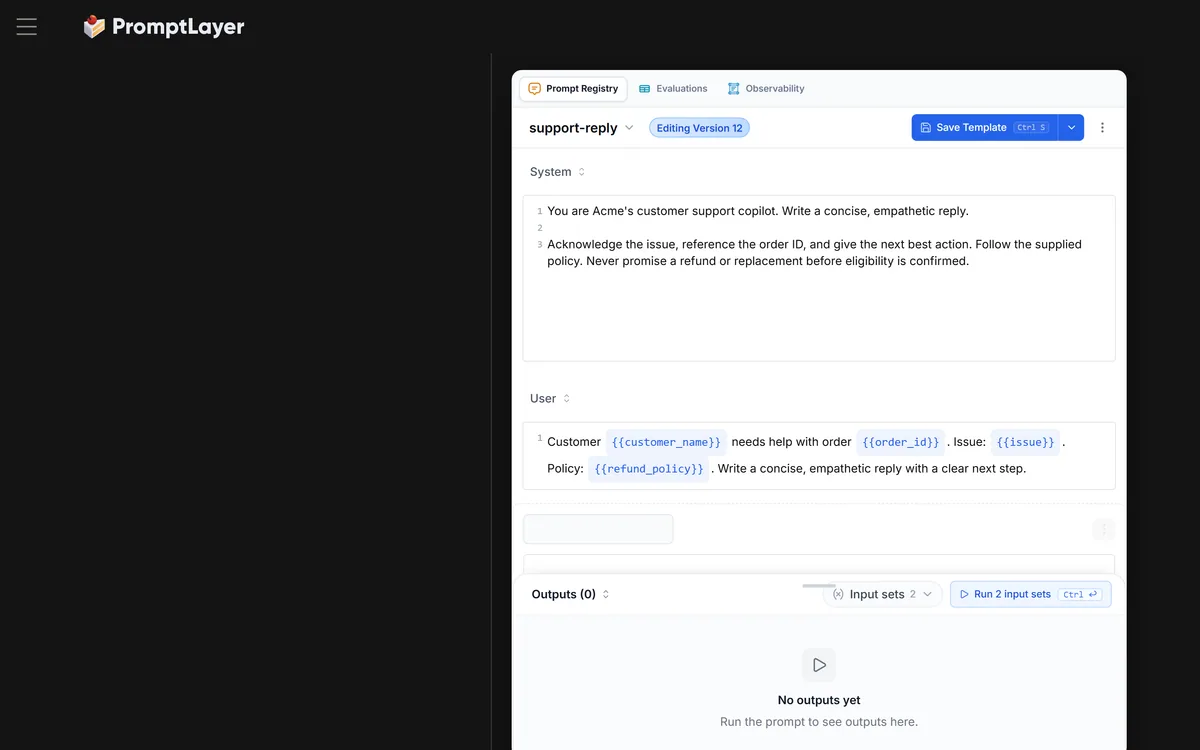Open the Evaluations tab
This screenshot has height=750, width=1200.
tap(673, 89)
